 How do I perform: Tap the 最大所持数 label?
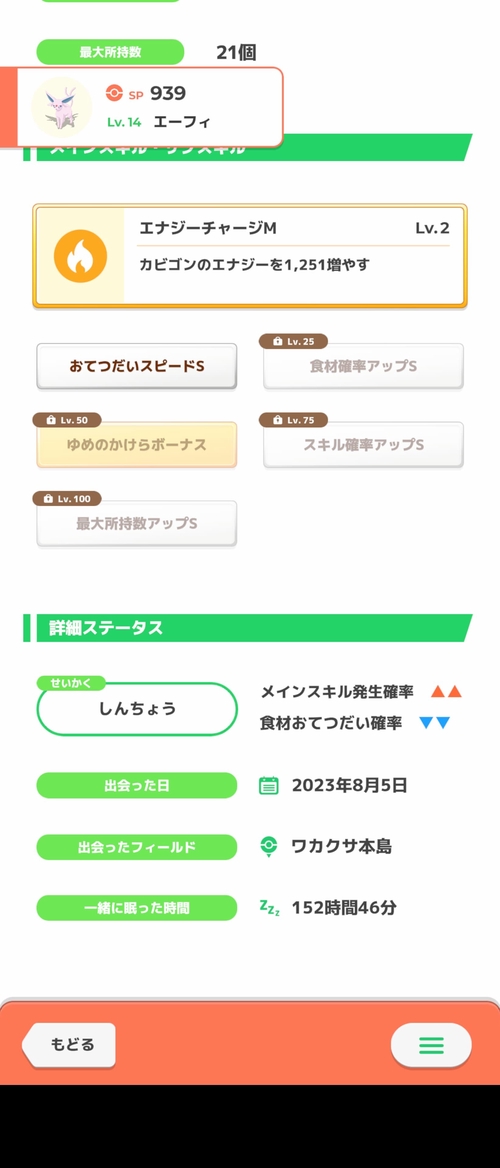tap(110, 52)
